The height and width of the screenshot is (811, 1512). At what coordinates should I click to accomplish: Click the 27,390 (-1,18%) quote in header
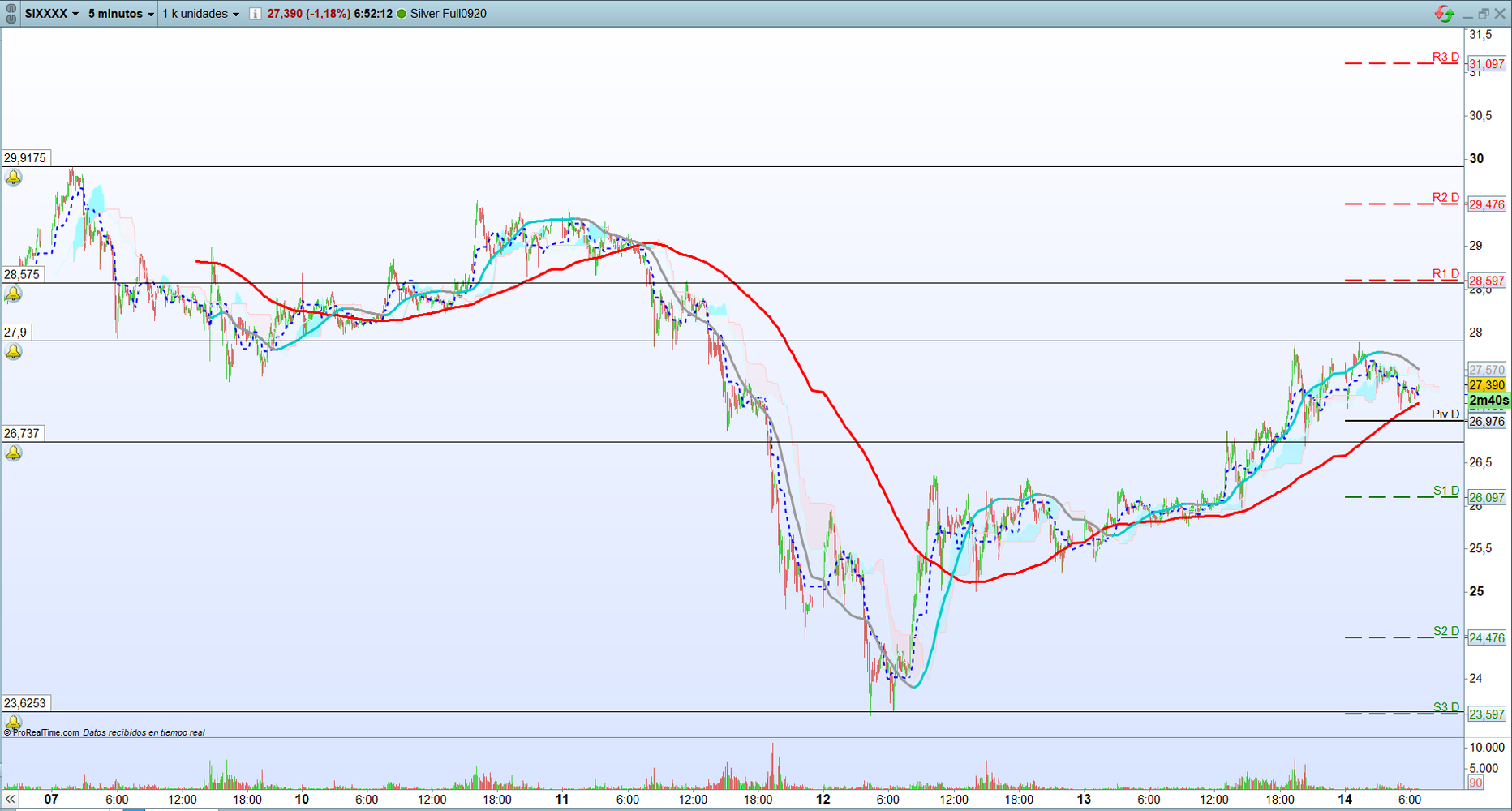point(309,14)
